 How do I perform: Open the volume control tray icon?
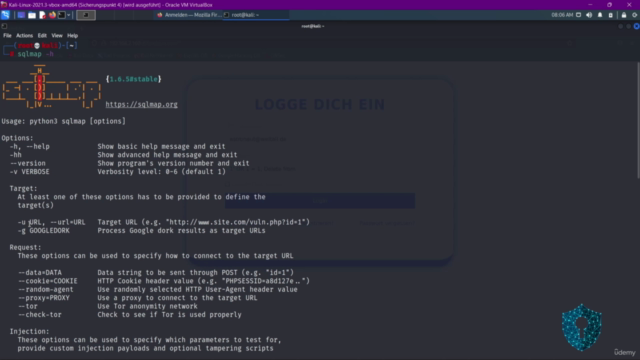[x=589, y=15]
